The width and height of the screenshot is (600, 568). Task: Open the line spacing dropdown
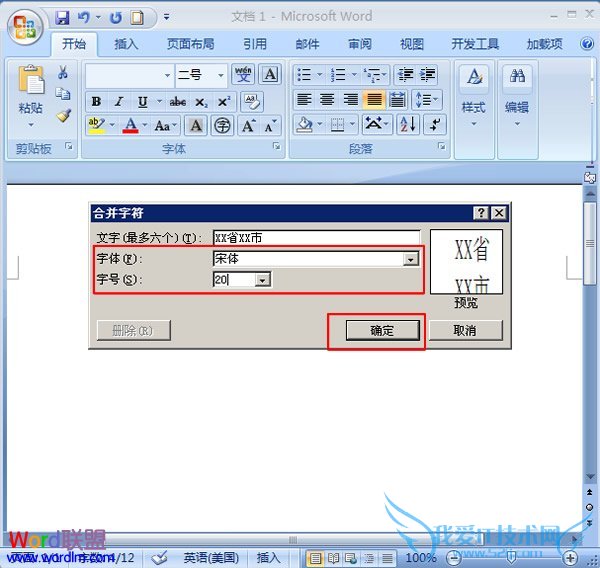pyautogui.click(x=427, y=100)
